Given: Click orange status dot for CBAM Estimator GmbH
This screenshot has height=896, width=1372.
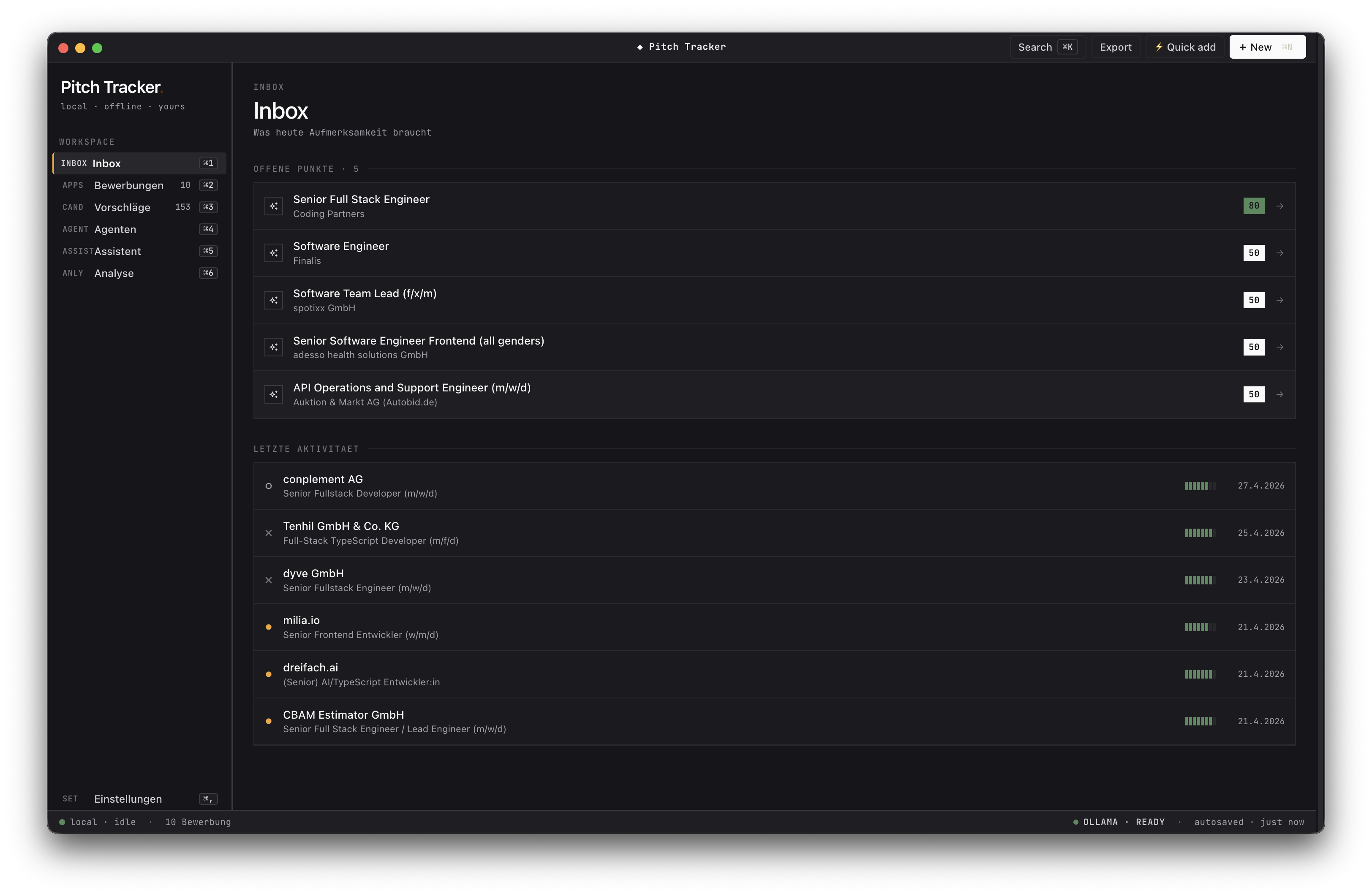Looking at the screenshot, I should [x=269, y=721].
